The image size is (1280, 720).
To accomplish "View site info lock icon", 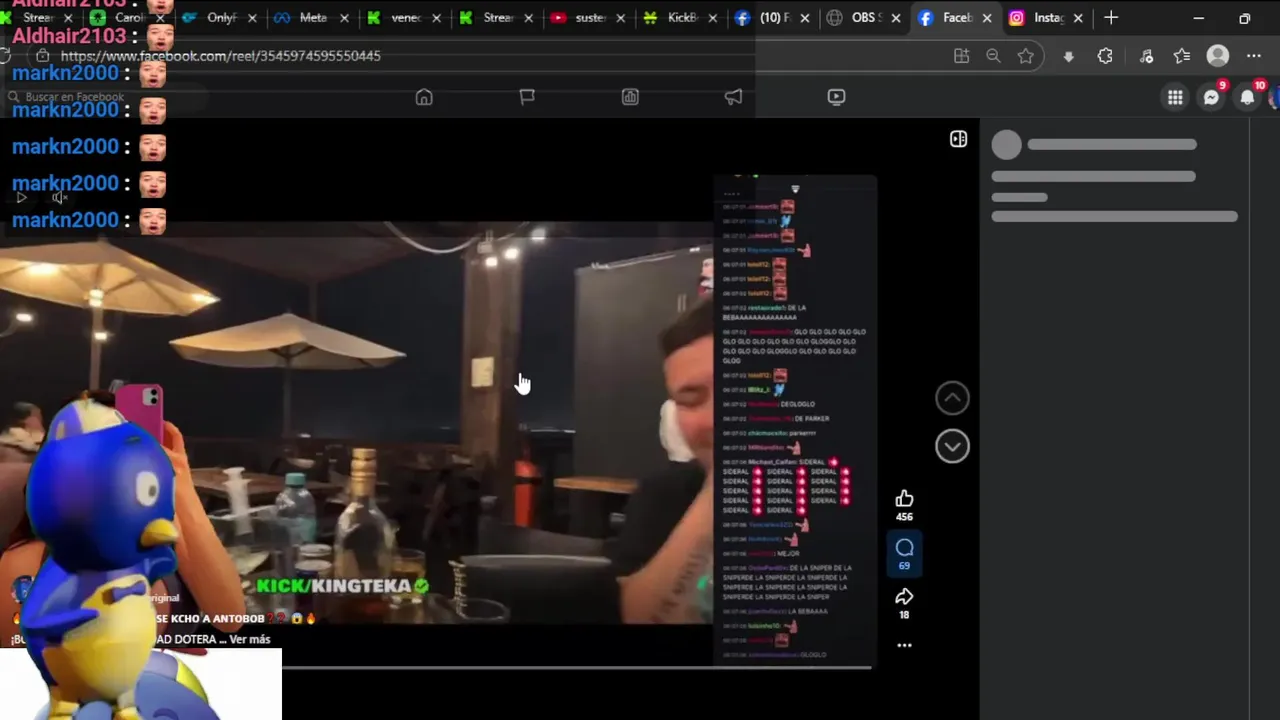I will (x=43, y=56).
